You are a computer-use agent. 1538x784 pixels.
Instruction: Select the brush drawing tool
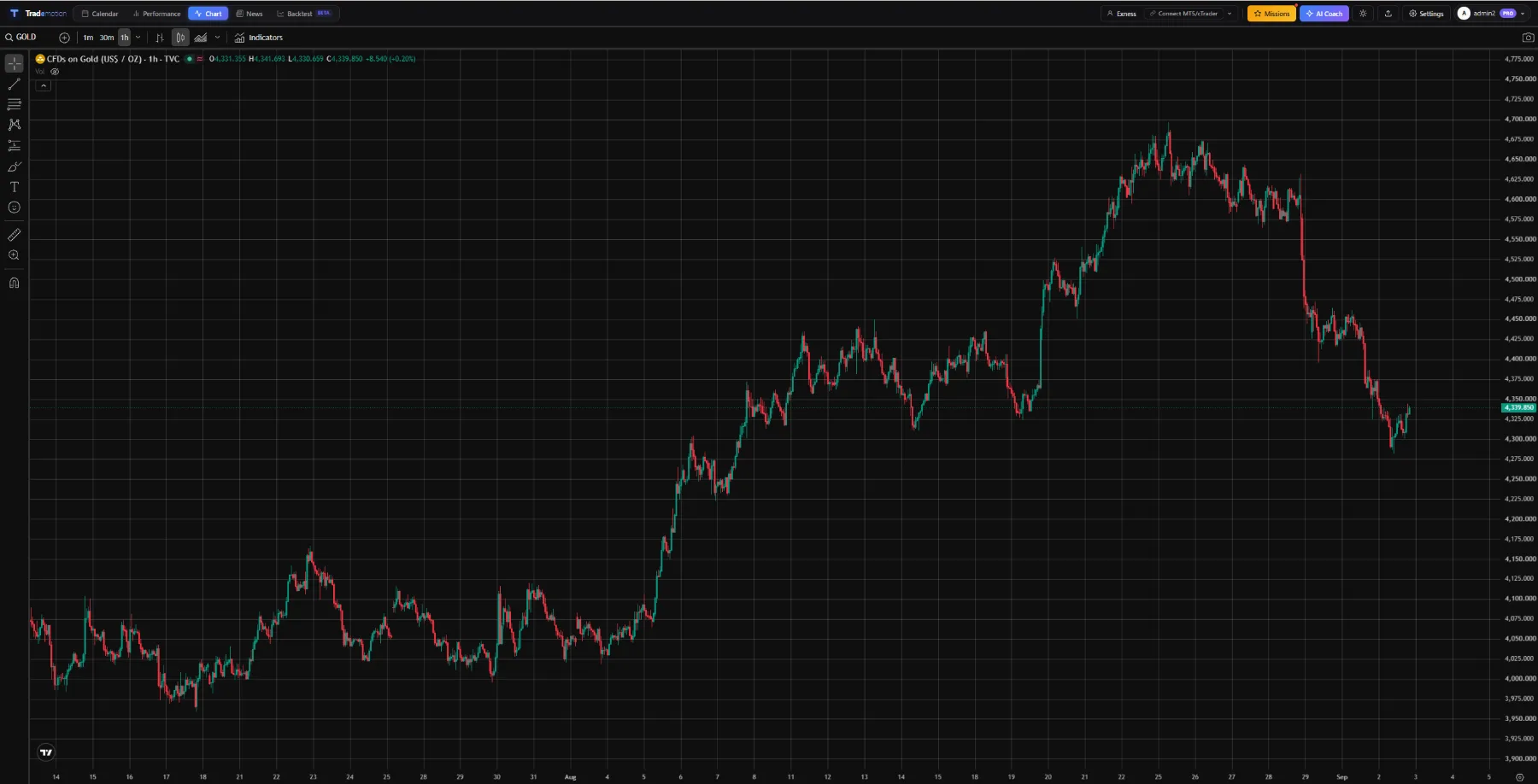click(x=15, y=167)
